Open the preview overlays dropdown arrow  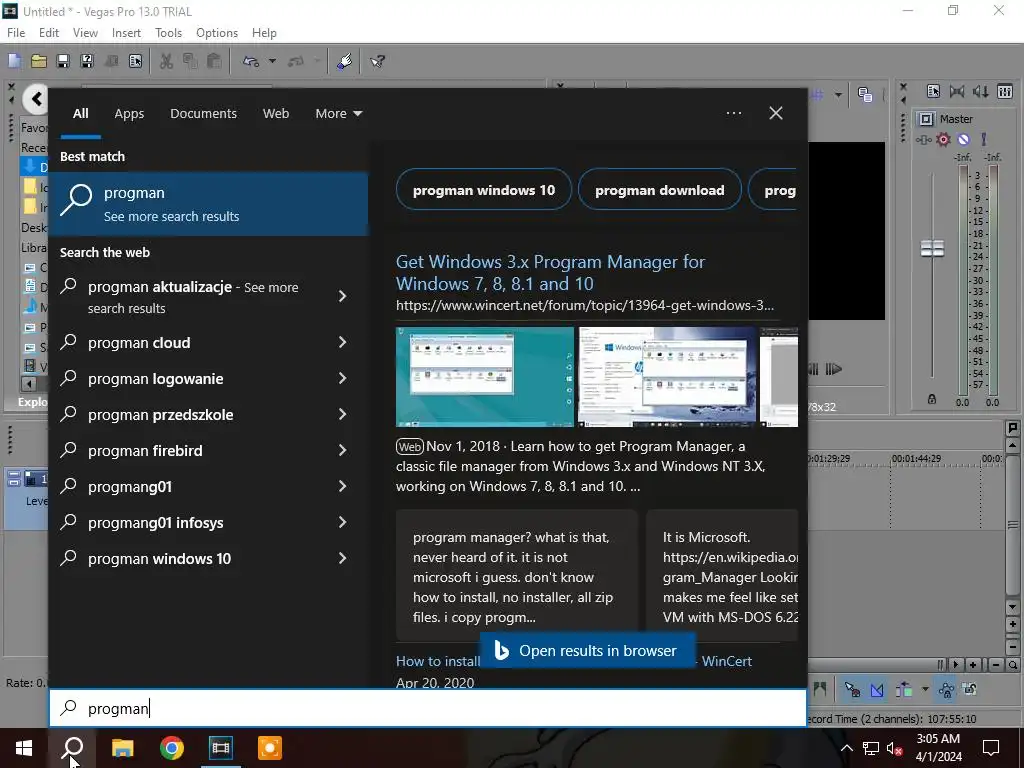coord(838,95)
